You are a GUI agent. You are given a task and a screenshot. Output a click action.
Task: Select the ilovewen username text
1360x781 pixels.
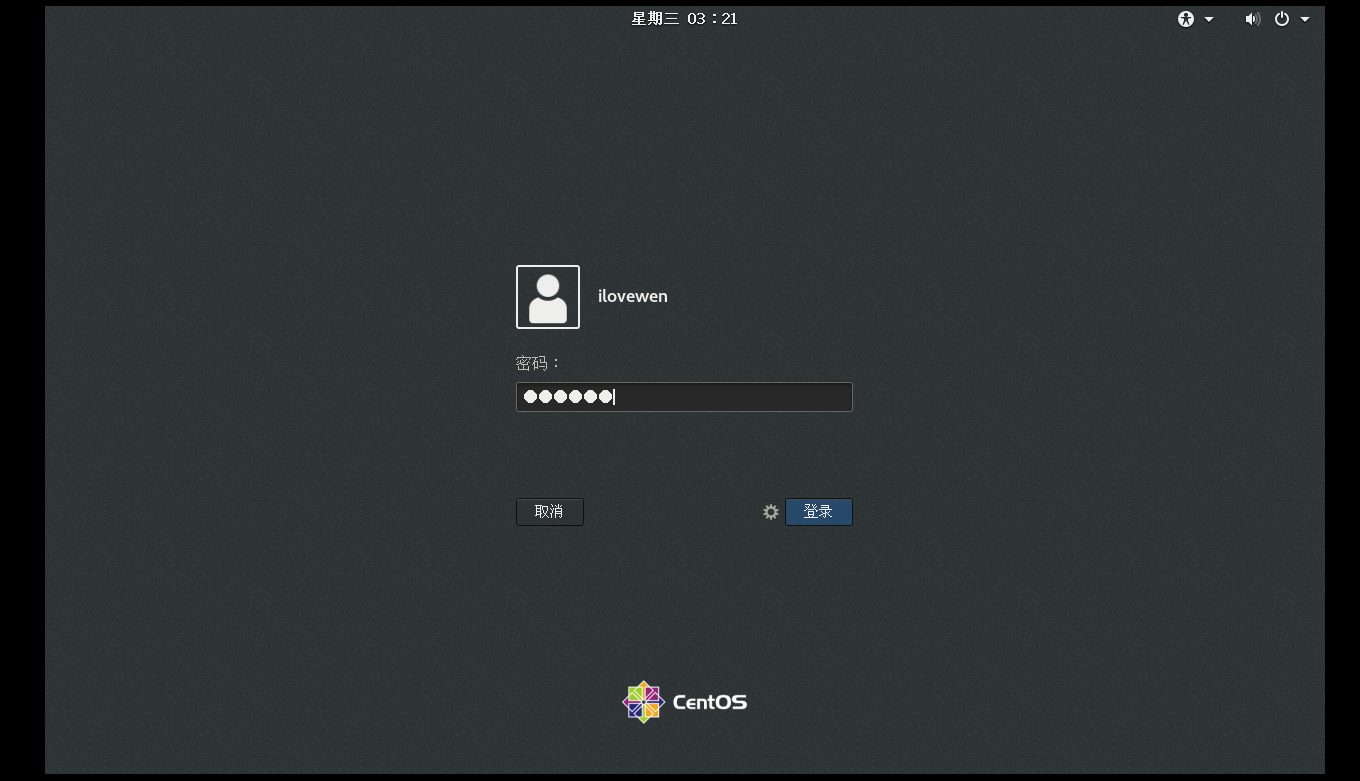633,296
